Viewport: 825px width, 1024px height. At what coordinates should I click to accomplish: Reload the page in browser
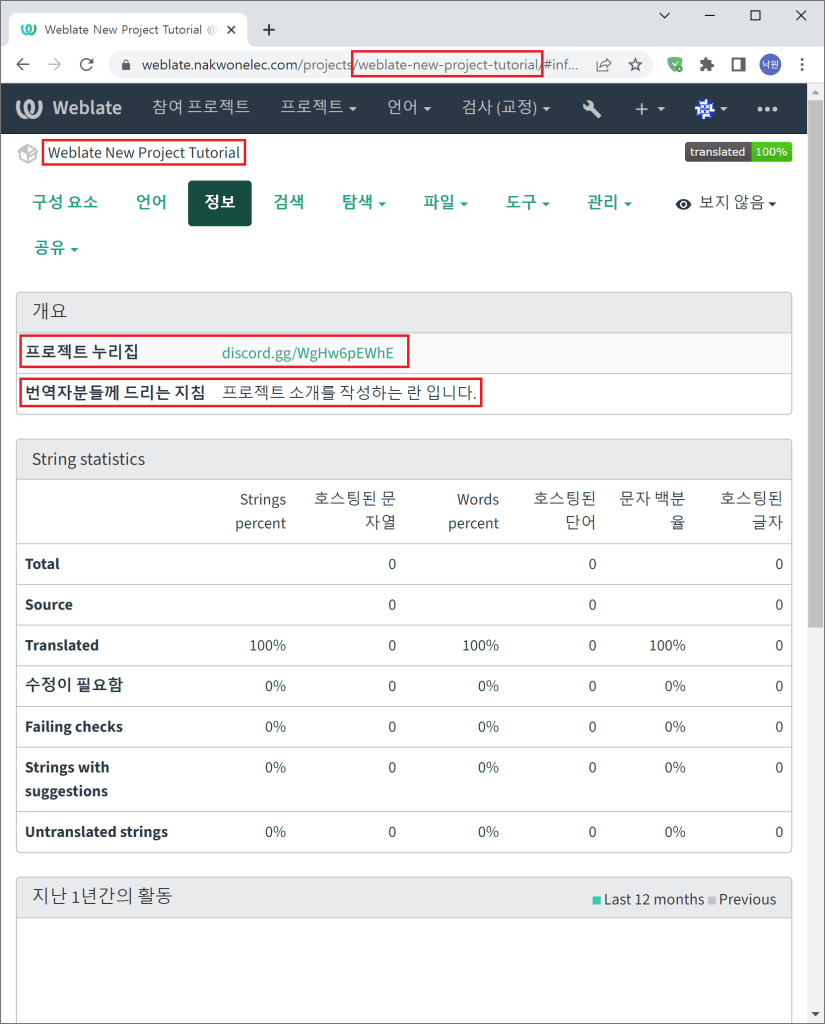(x=87, y=65)
